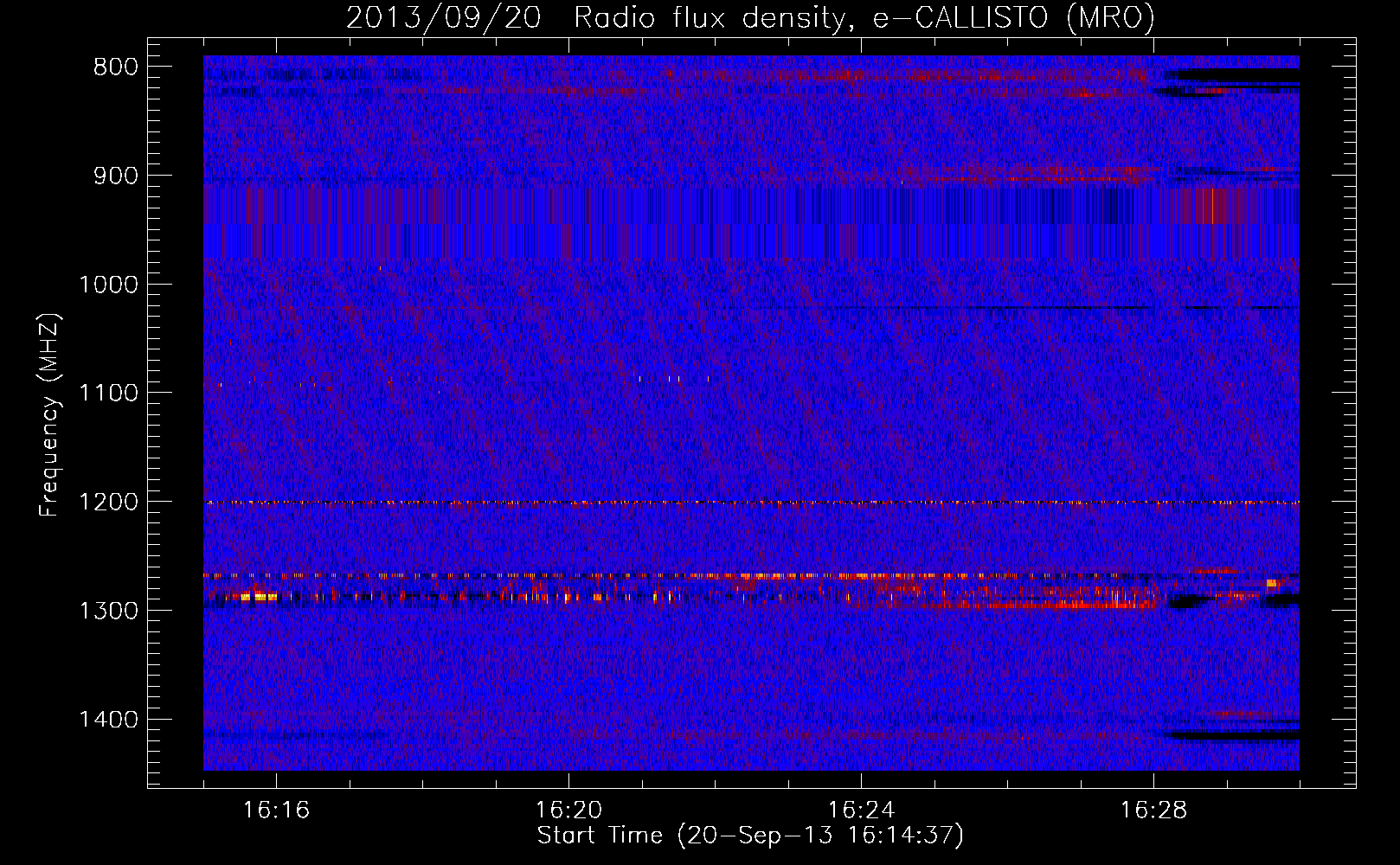1400x865 pixels.
Task: Select the 1200 frequency axis label
Action: [108, 503]
